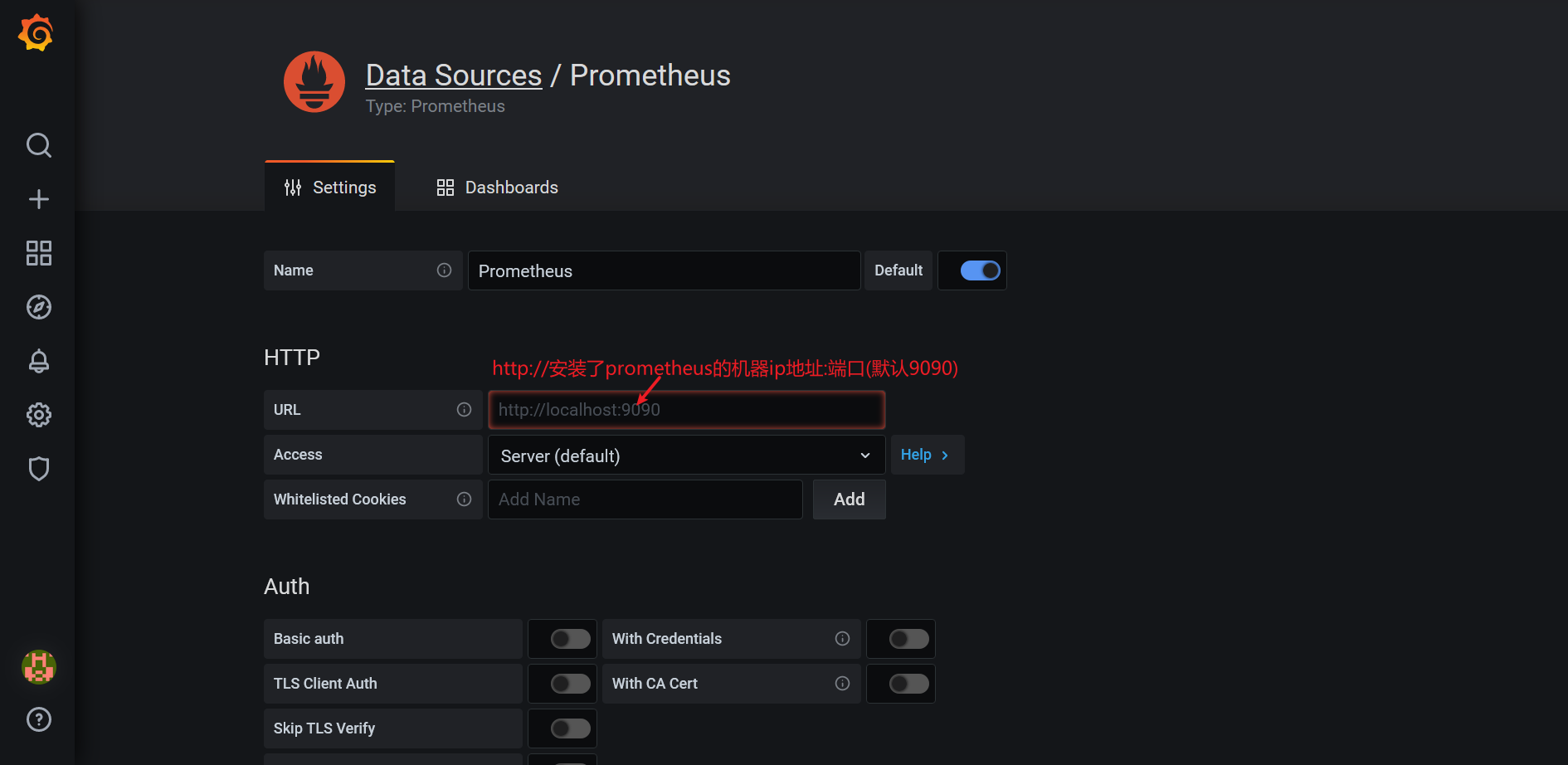Select the Settings tab
The width and height of the screenshot is (1568, 765).
pyautogui.click(x=329, y=187)
